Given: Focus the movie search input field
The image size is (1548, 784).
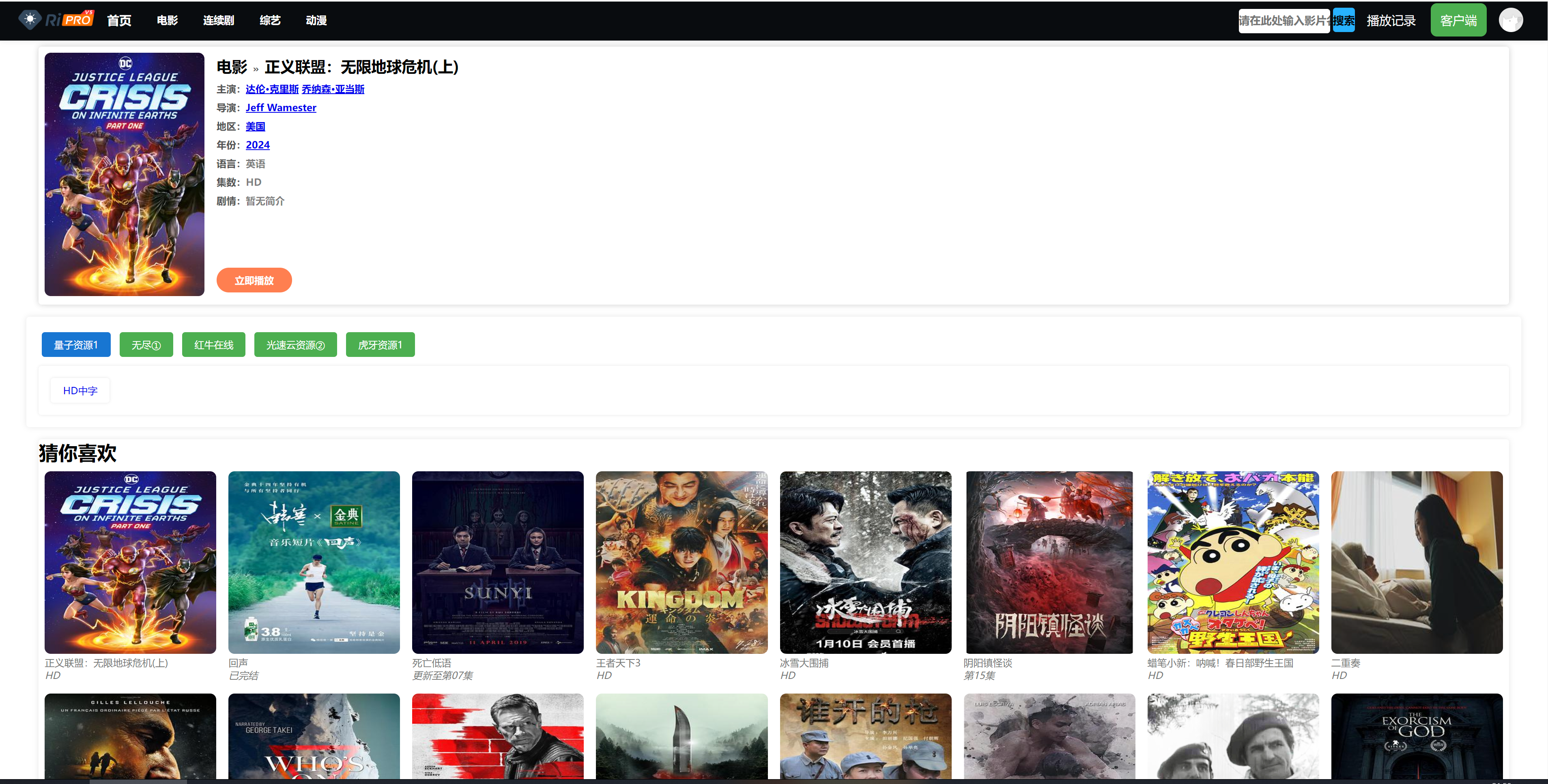Looking at the screenshot, I should [1284, 20].
